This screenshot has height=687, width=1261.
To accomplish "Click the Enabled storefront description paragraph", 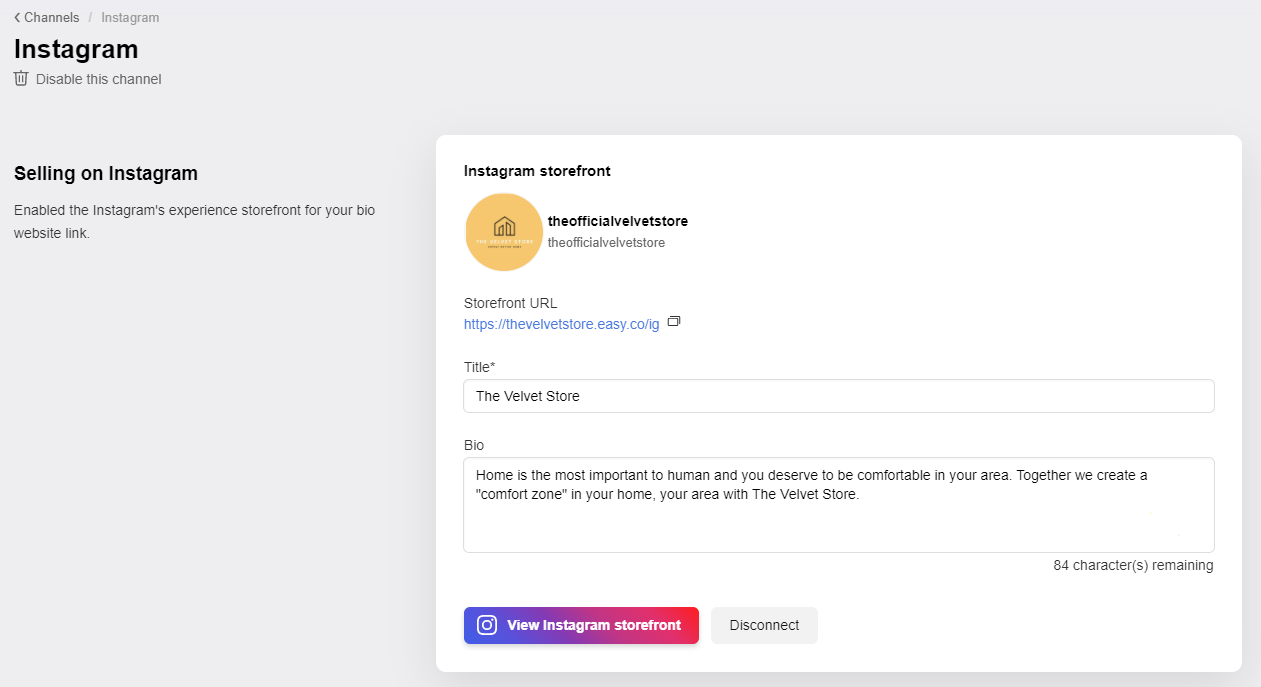I will point(195,222).
